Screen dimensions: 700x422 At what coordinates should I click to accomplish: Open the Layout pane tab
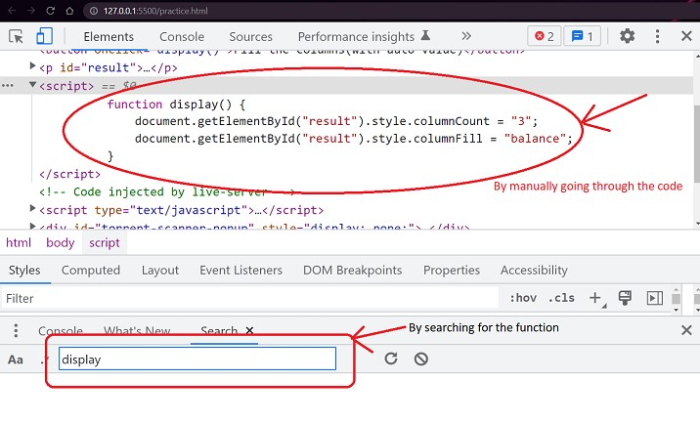click(160, 270)
